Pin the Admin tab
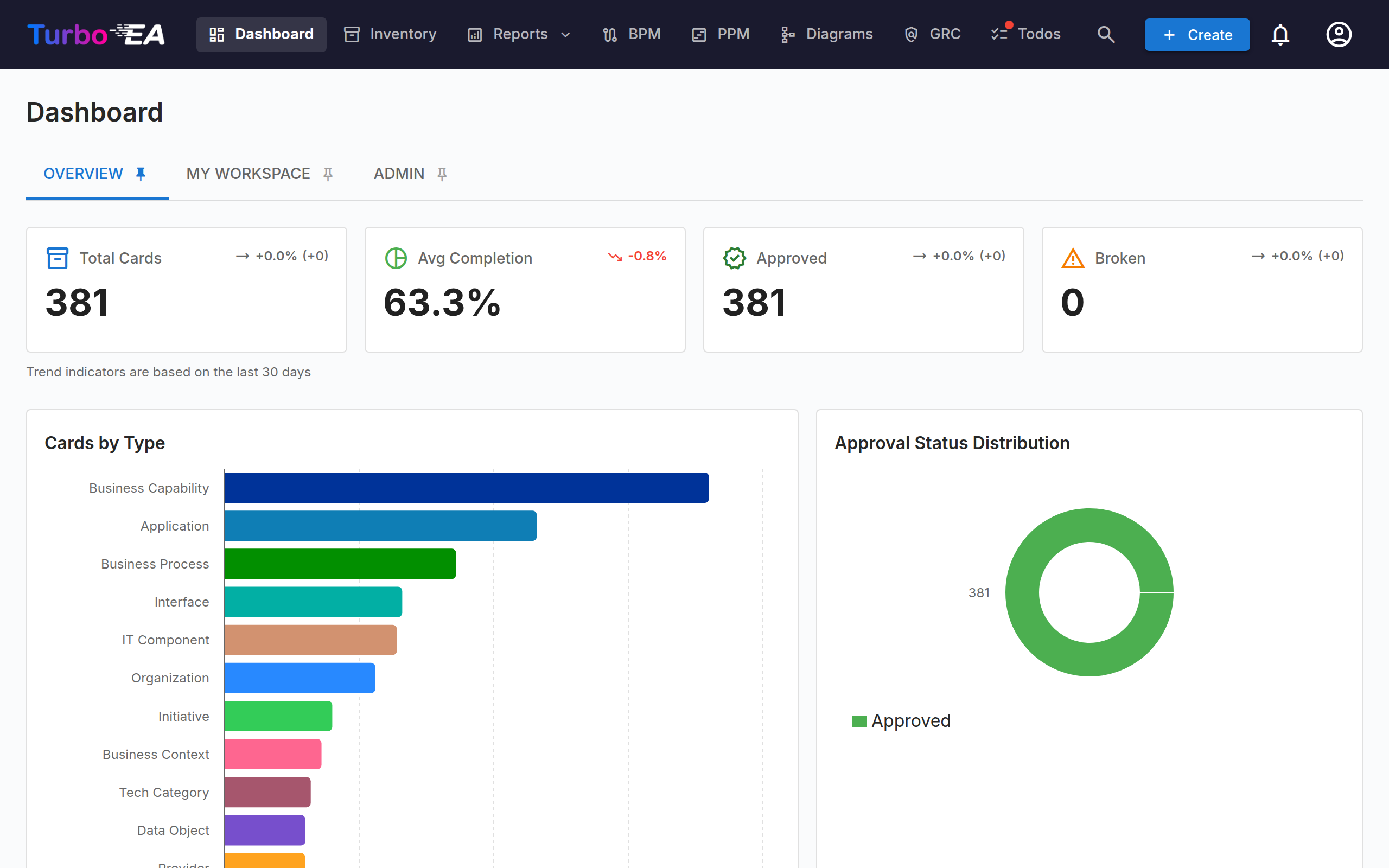The height and width of the screenshot is (868, 1389). click(x=442, y=174)
